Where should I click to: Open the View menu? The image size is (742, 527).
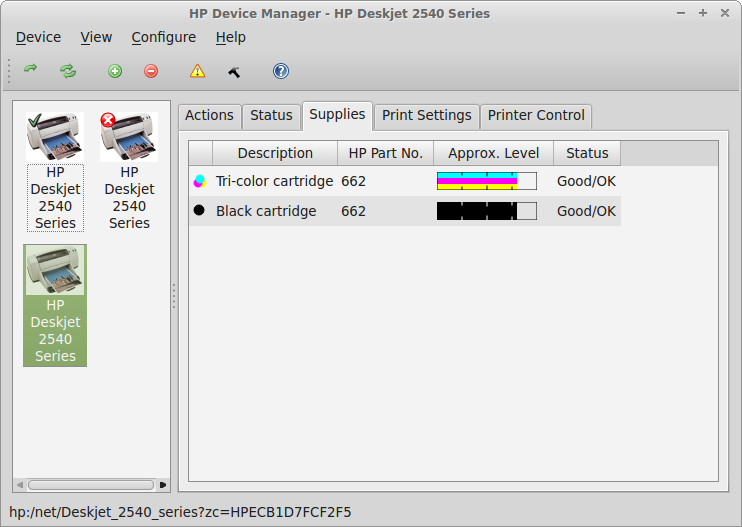[96, 37]
